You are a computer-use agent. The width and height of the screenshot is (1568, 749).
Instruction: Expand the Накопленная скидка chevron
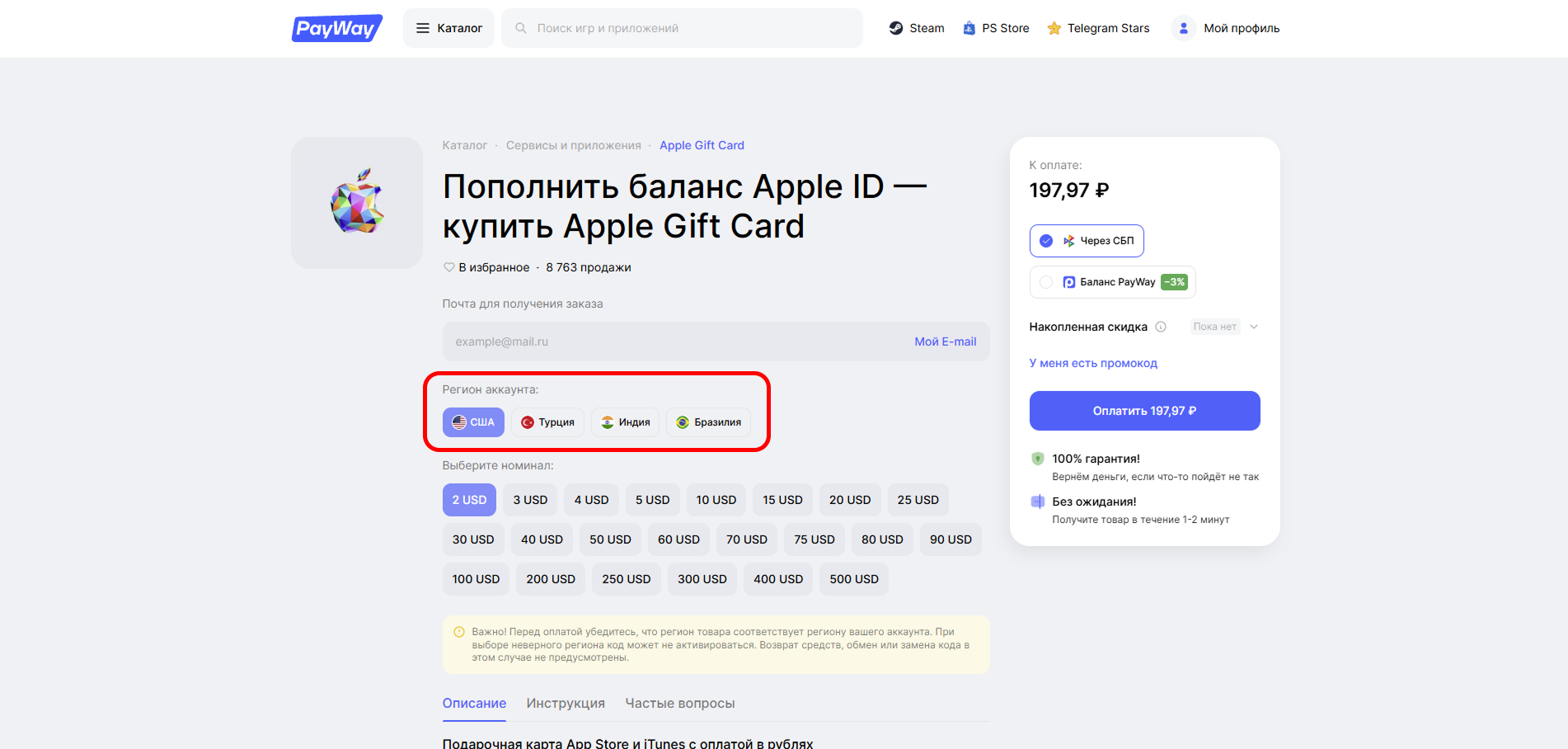coord(1254,327)
